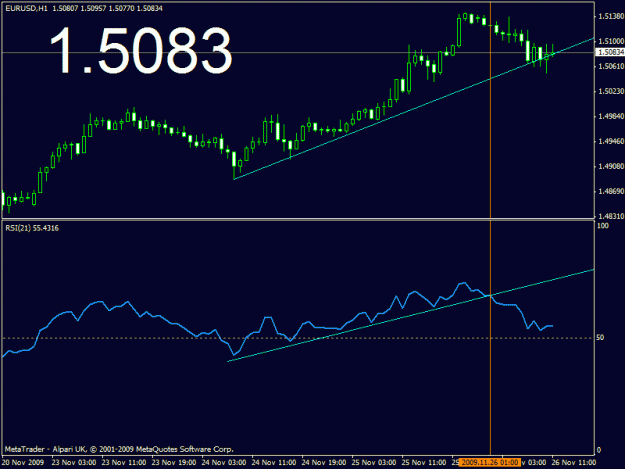
Task: Click the RSI(21) 55.4316 indicator label
Action: (32, 228)
